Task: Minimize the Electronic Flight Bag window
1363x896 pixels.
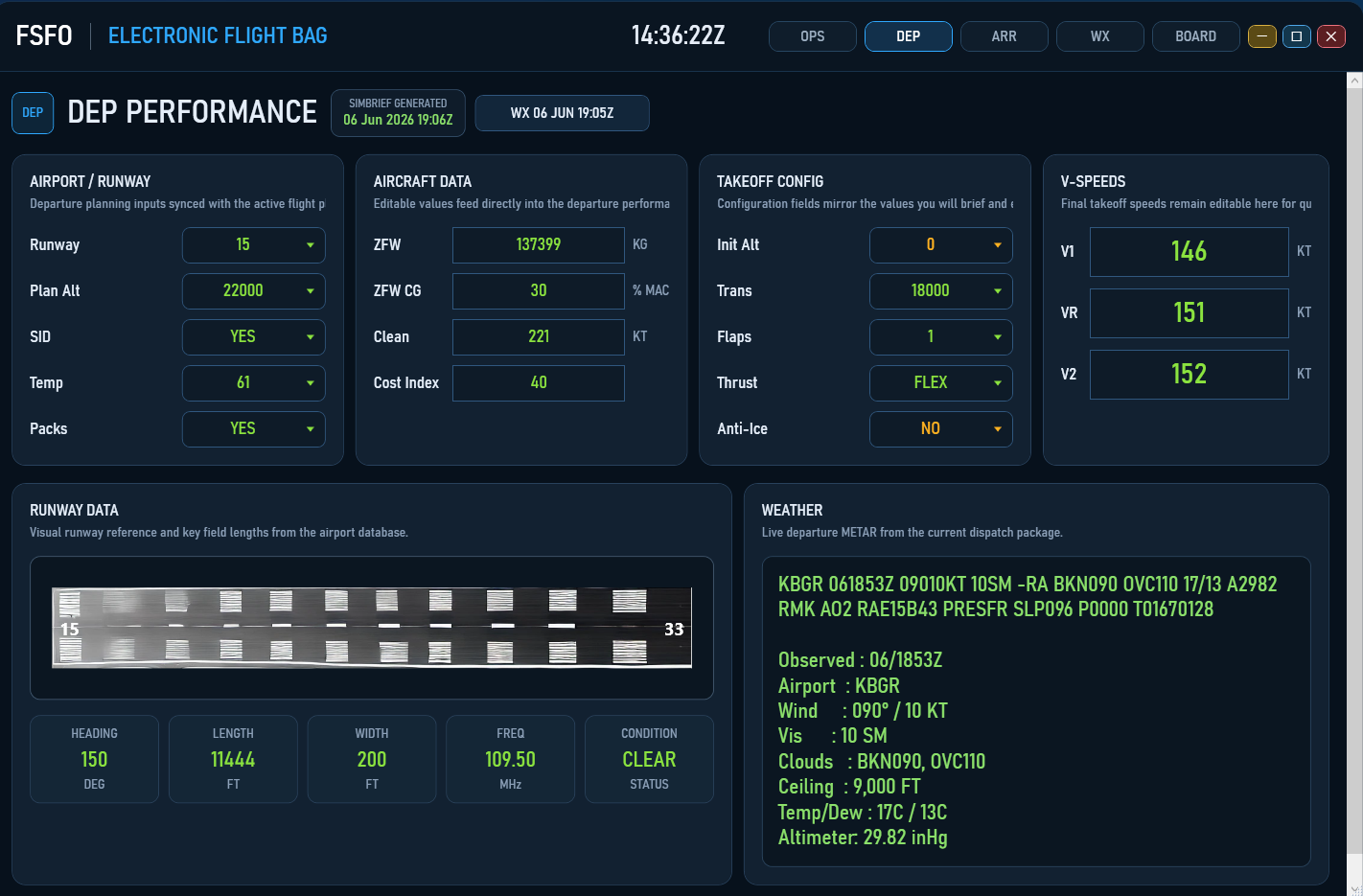Action: point(1261,36)
